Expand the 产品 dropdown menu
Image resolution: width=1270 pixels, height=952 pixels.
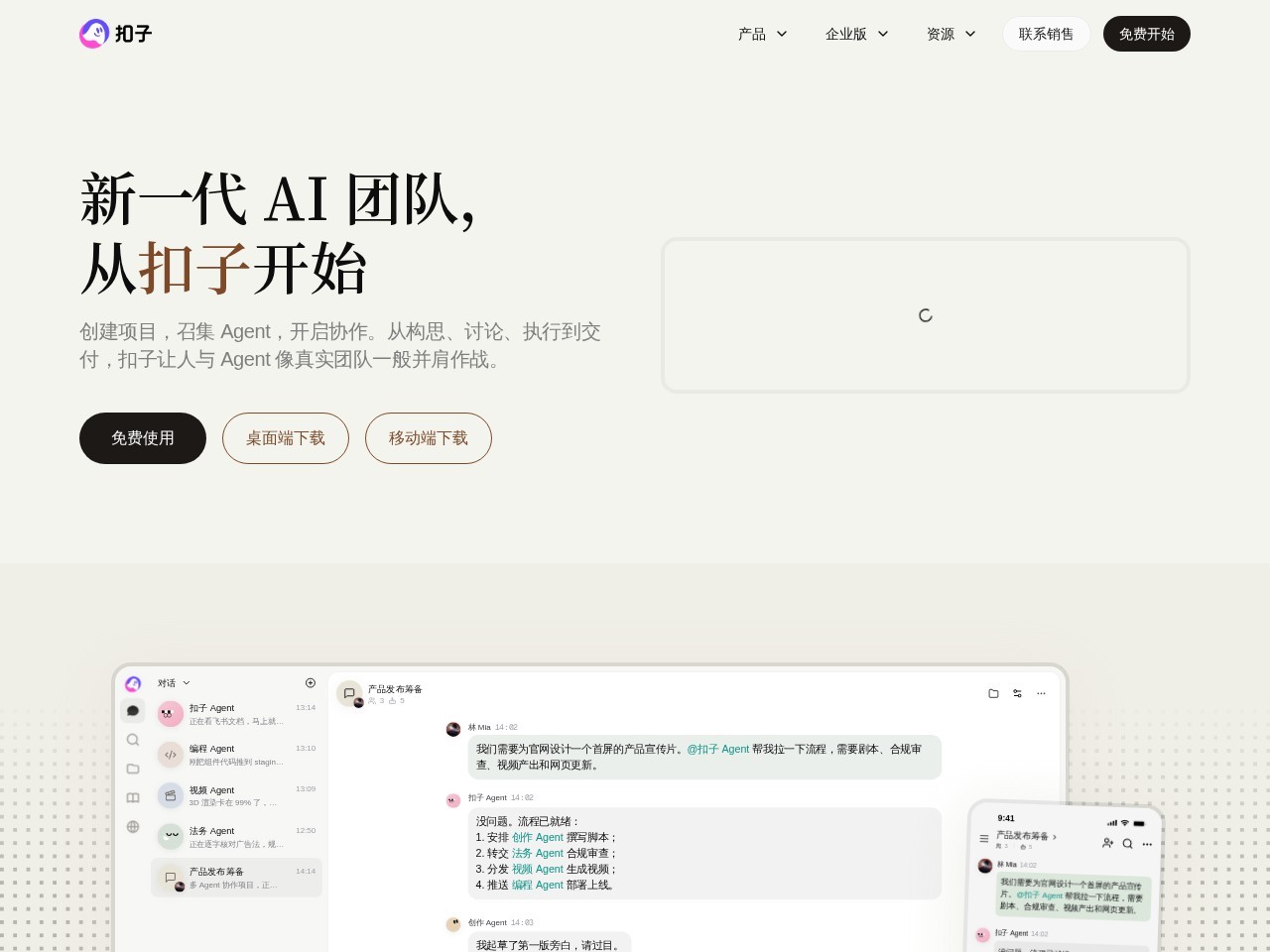point(762,34)
